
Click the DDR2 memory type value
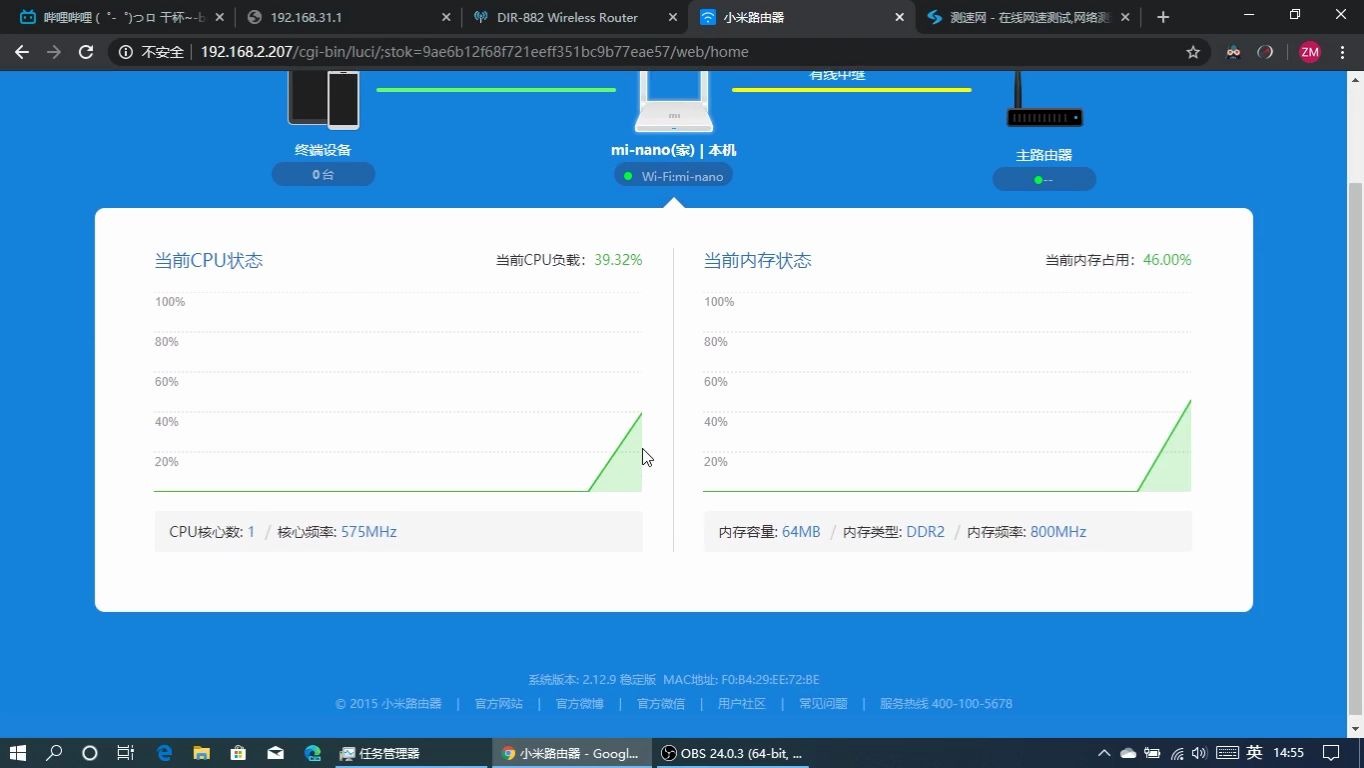click(x=925, y=532)
